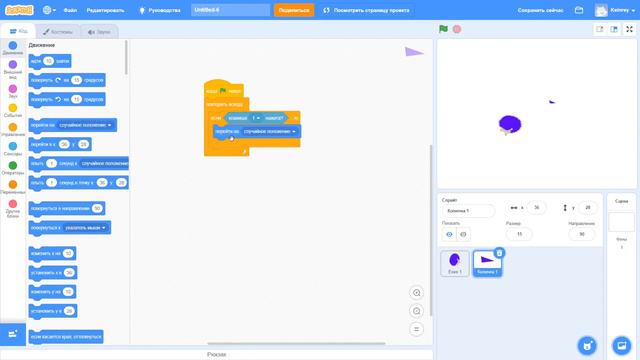Open dropdown of palette перейти на block
The width and height of the screenshot is (640, 360).
[x=85, y=125]
